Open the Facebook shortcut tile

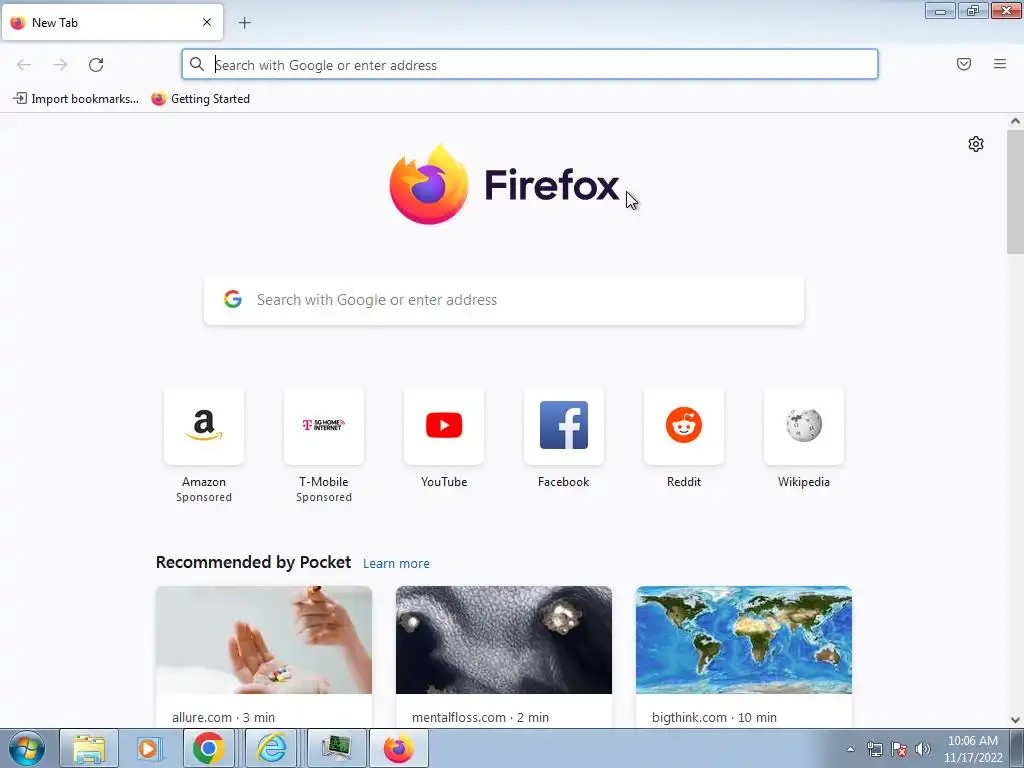[564, 426]
